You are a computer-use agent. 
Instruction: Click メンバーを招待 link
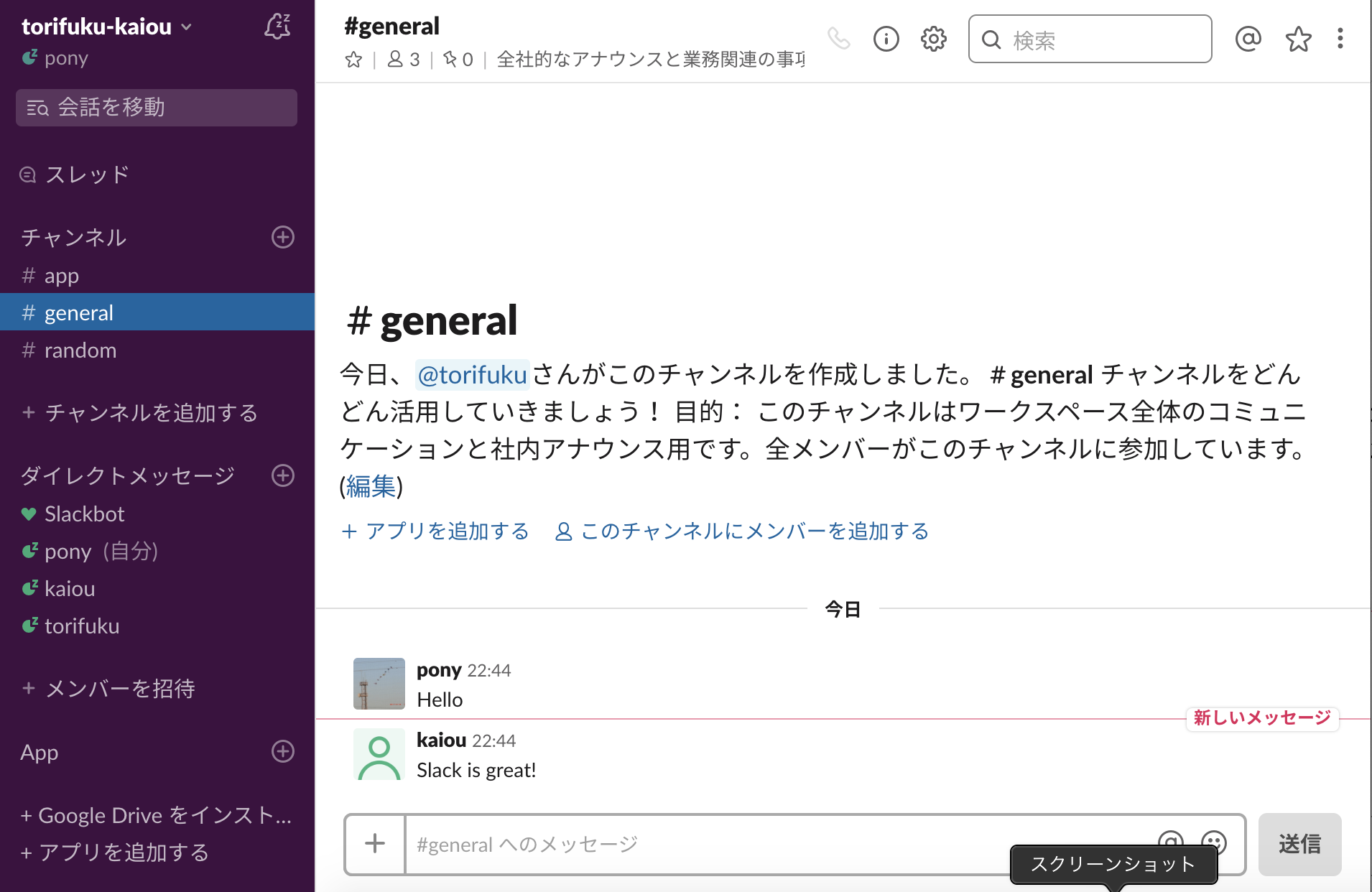[x=108, y=689]
